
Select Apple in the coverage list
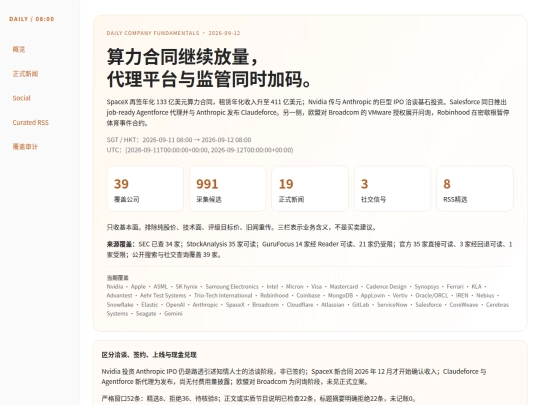(138, 287)
